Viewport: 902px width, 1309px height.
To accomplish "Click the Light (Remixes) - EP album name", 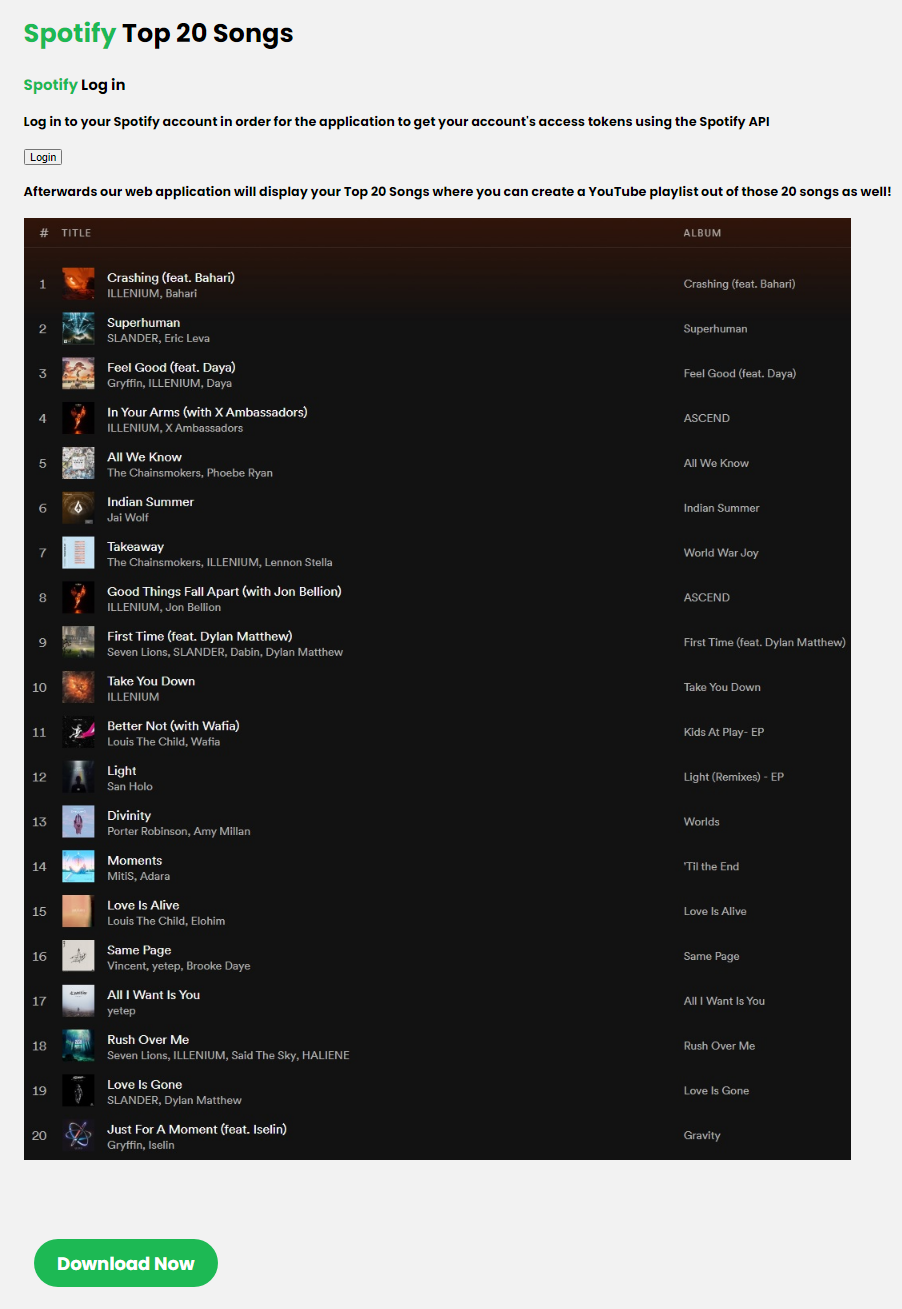I will tap(734, 777).
